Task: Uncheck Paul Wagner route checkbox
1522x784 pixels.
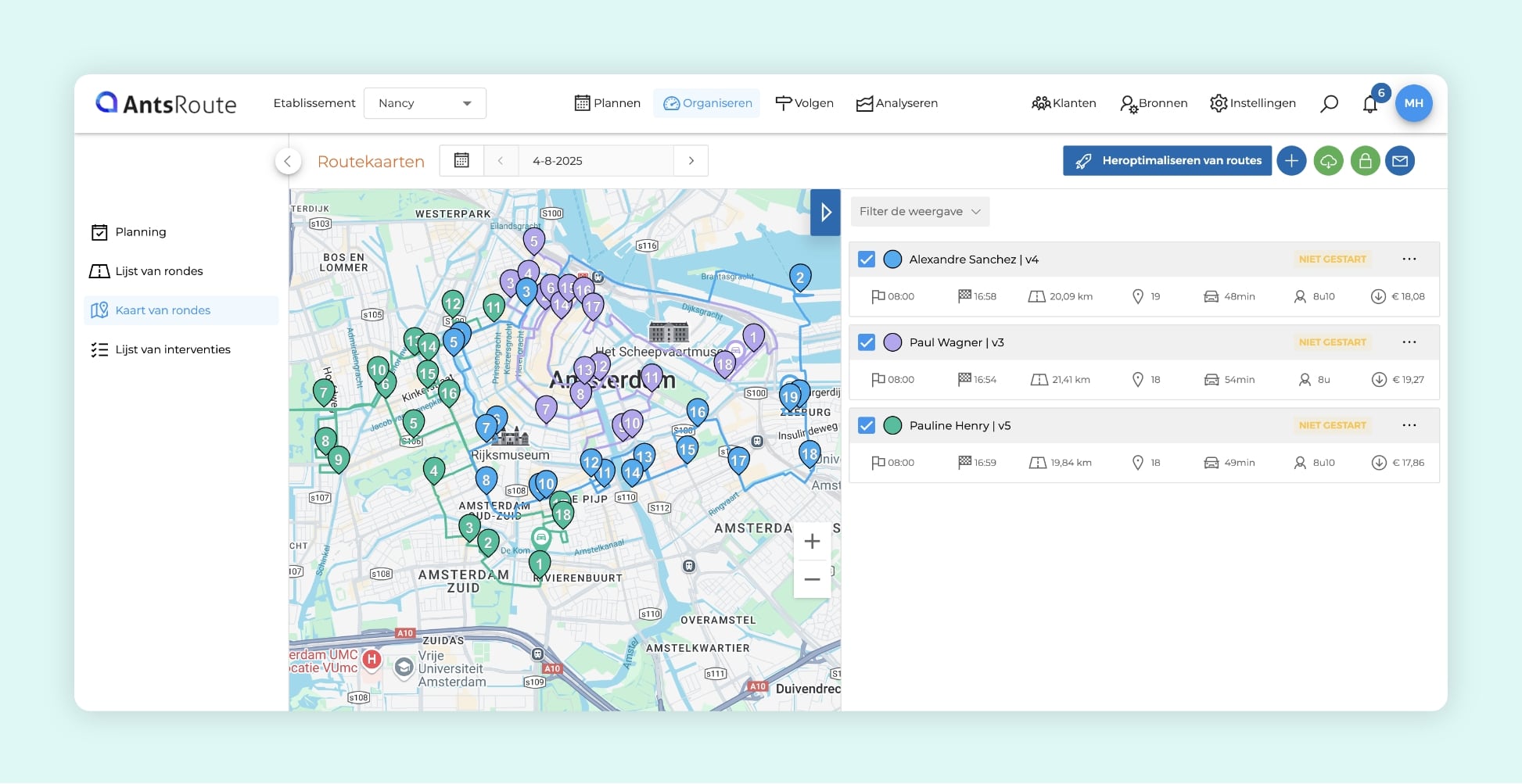Action: (x=867, y=342)
